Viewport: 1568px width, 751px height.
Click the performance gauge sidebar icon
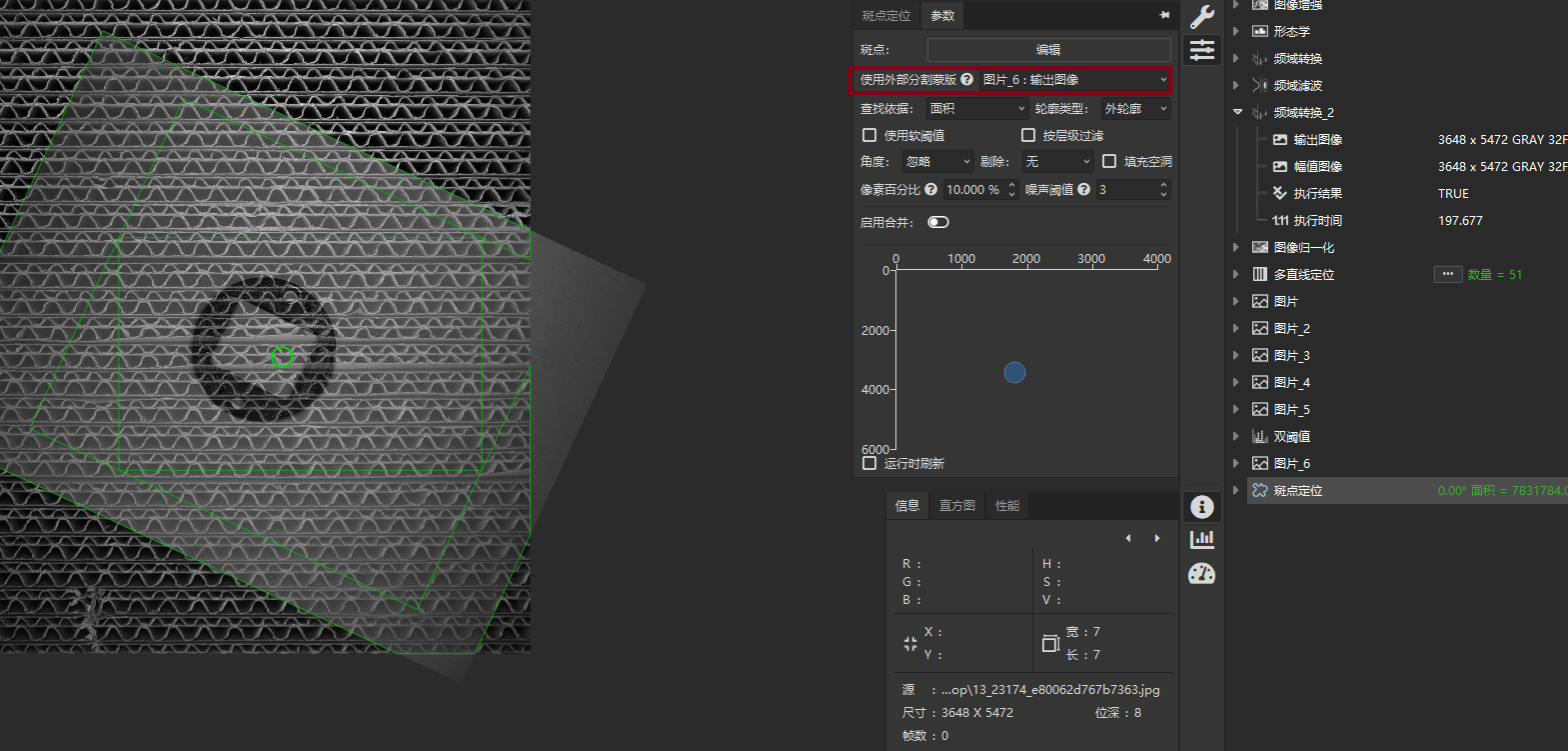tap(1202, 574)
